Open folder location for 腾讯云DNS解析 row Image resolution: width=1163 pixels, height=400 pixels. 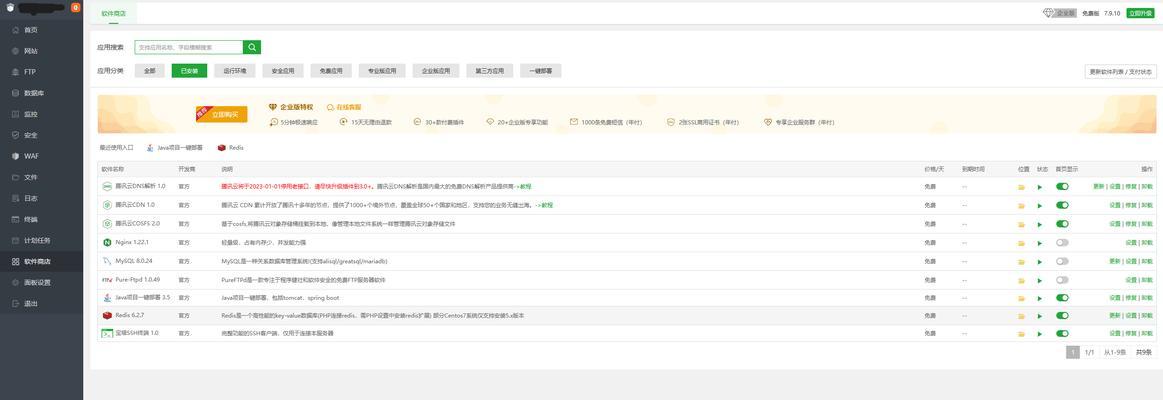[x=1021, y=187]
